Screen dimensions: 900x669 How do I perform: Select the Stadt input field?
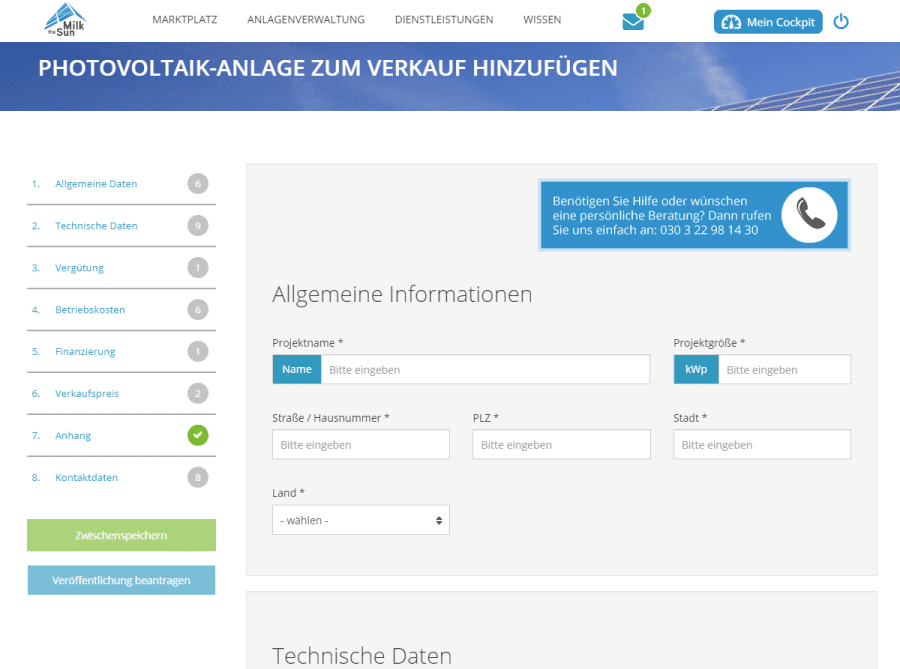tap(761, 445)
